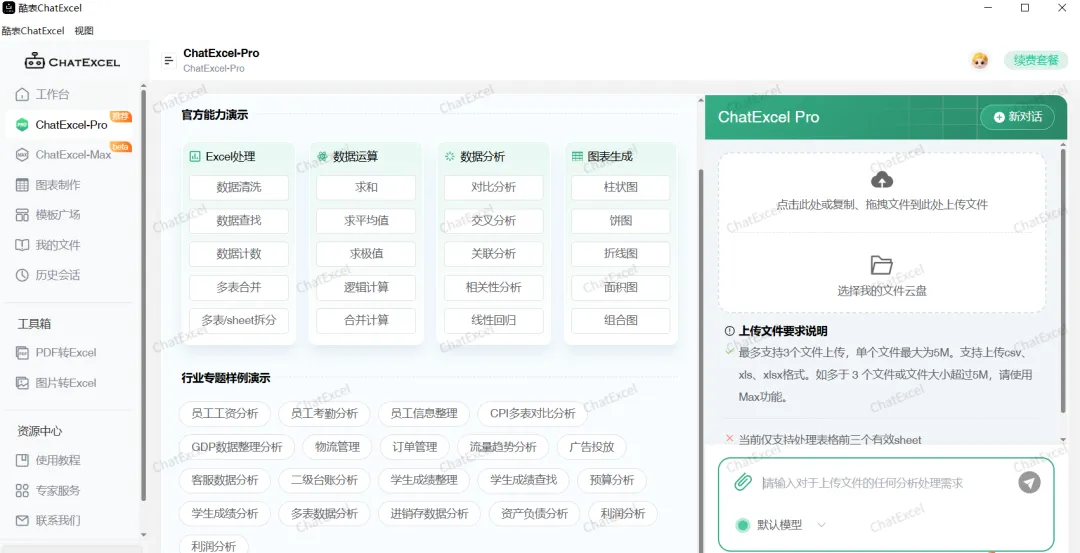The height and width of the screenshot is (553, 1080).
Task: Select the 广告投放 sample
Action: pos(592,447)
